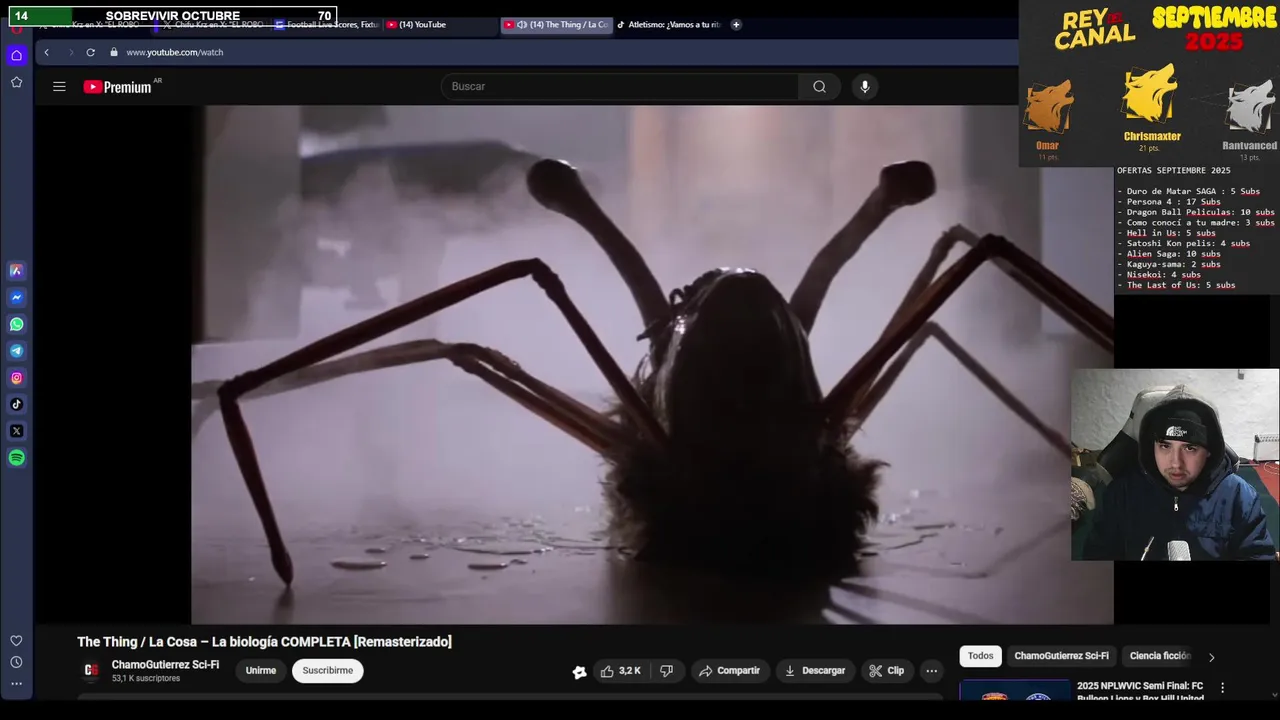1280x720 pixels.
Task: Open a new browser tab with plus
Action: pyautogui.click(x=736, y=25)
